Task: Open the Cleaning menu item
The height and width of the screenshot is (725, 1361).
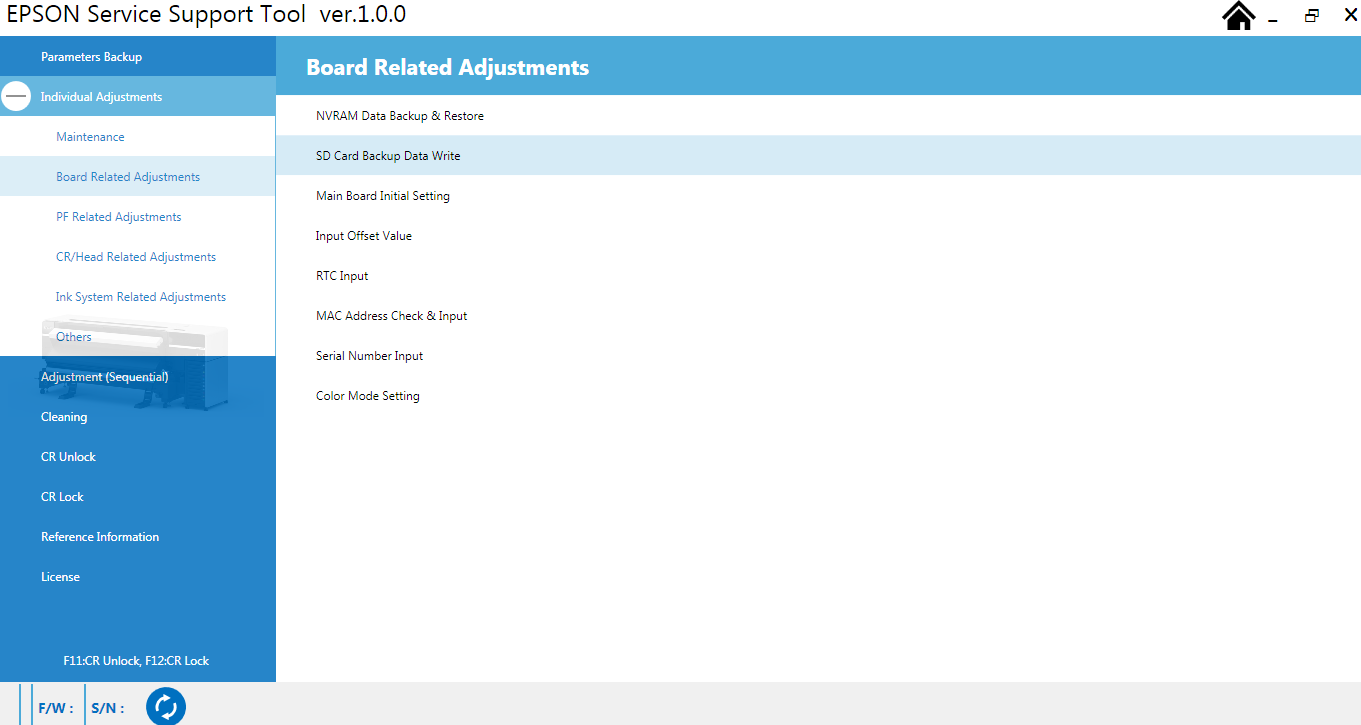Action: (64, 417)
